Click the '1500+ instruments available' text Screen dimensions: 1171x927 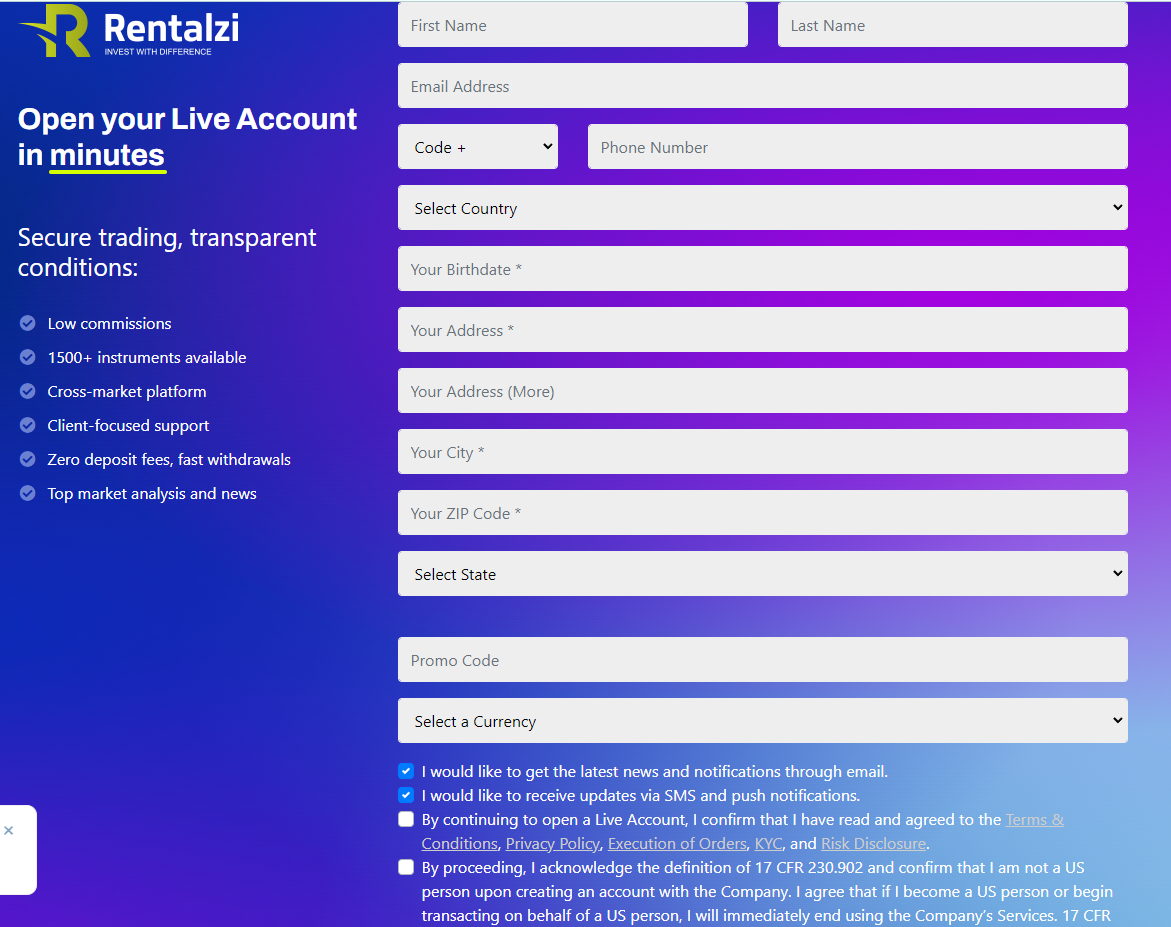(147, 357)
